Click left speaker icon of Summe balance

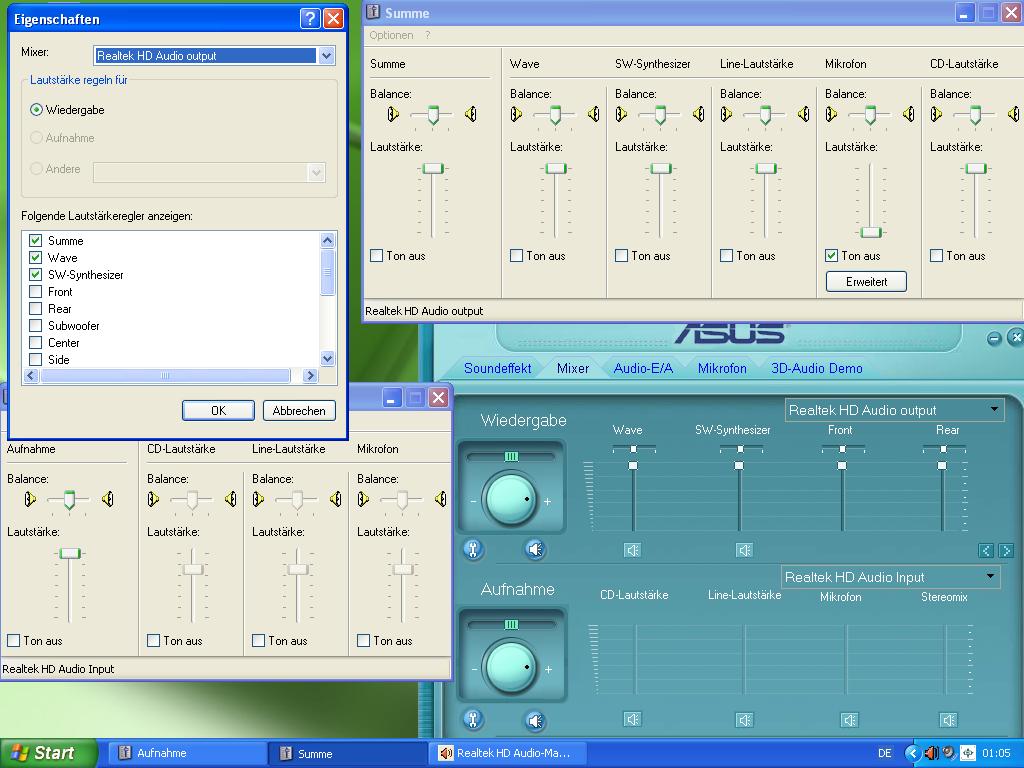[x=392, y=114]
